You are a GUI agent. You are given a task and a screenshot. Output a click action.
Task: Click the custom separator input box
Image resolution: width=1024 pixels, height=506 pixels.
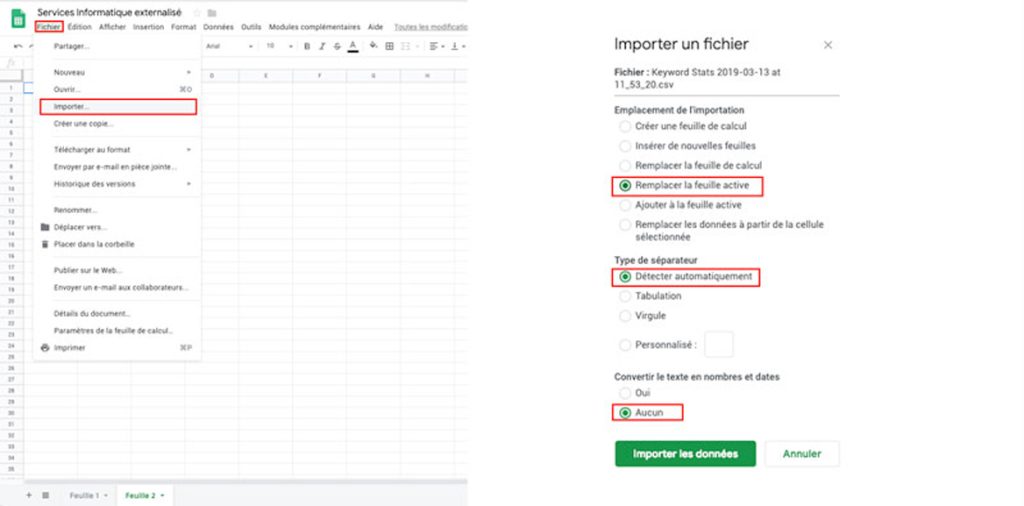pyautogui.click(x=718, y=344)
